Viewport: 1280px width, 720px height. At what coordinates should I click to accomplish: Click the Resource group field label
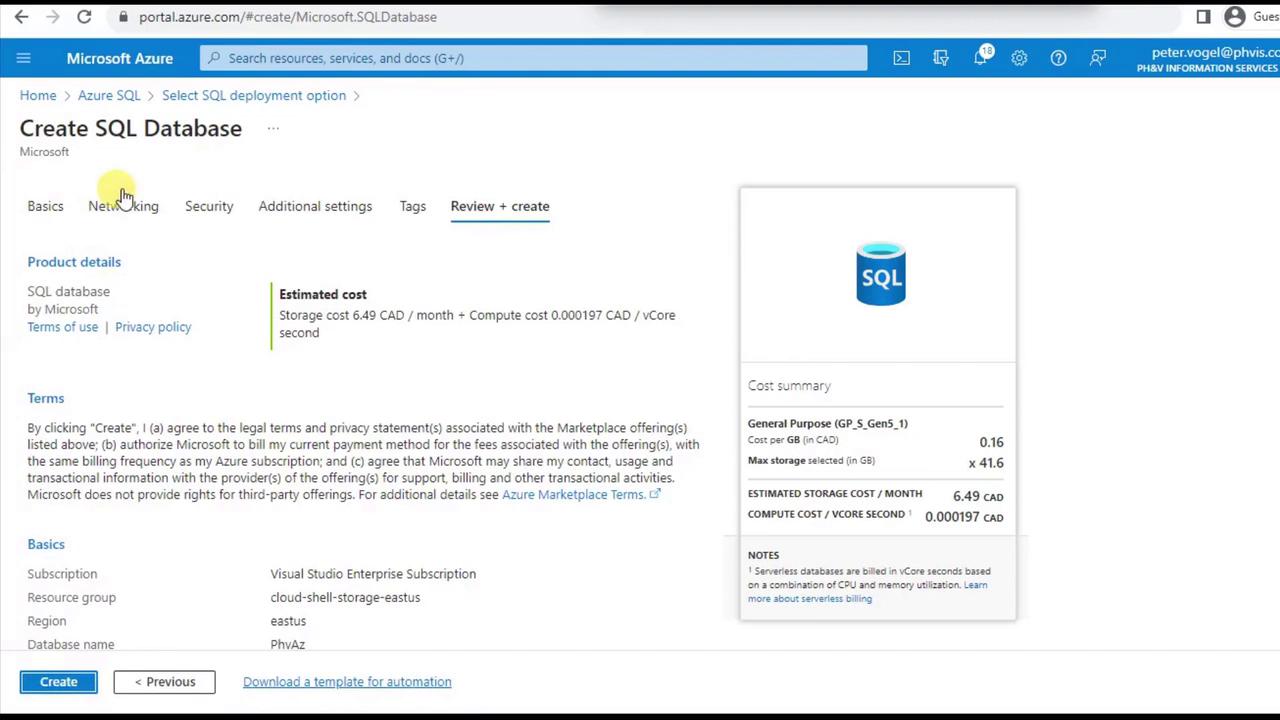[72, 597]
